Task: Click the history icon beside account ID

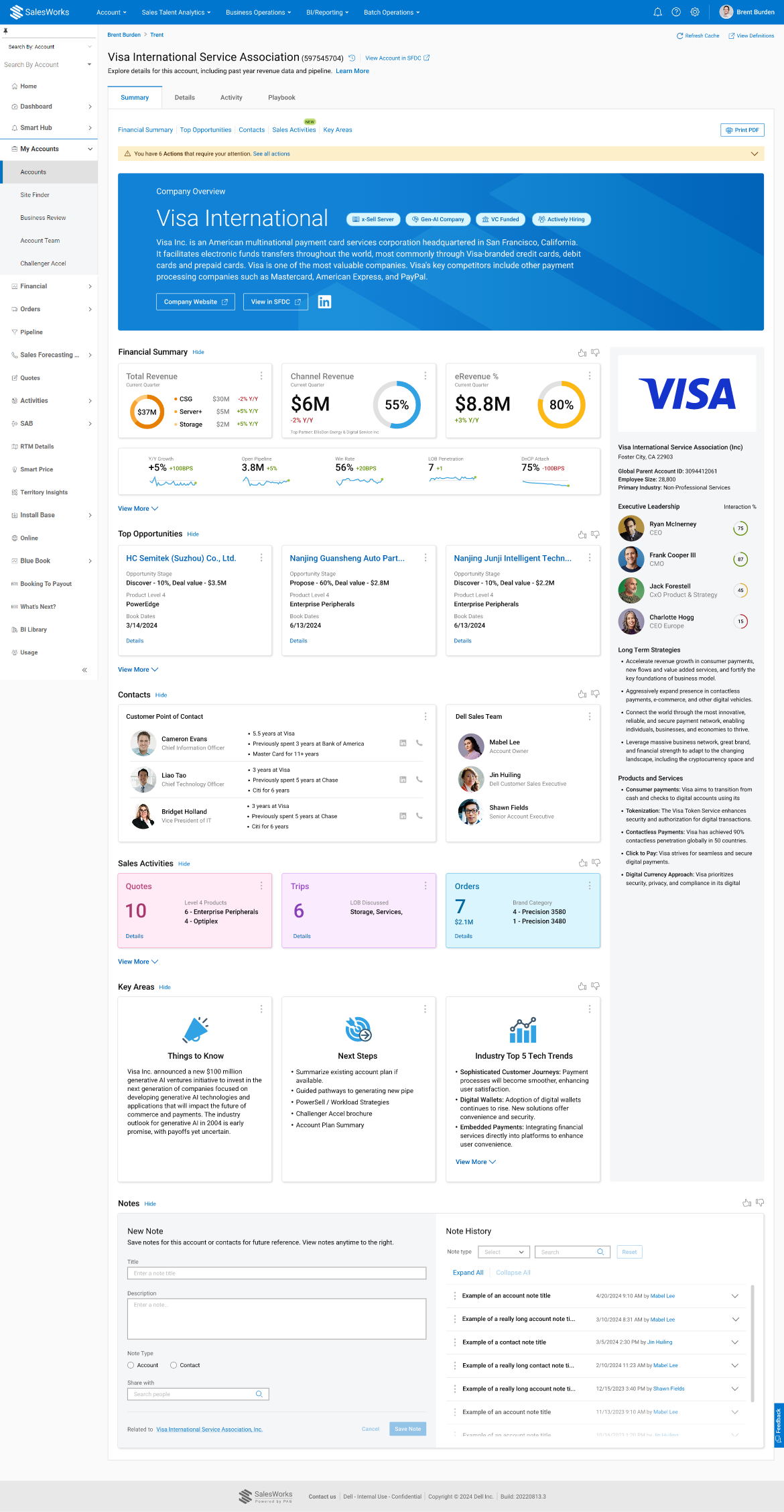Action: (x=352, y=58)
